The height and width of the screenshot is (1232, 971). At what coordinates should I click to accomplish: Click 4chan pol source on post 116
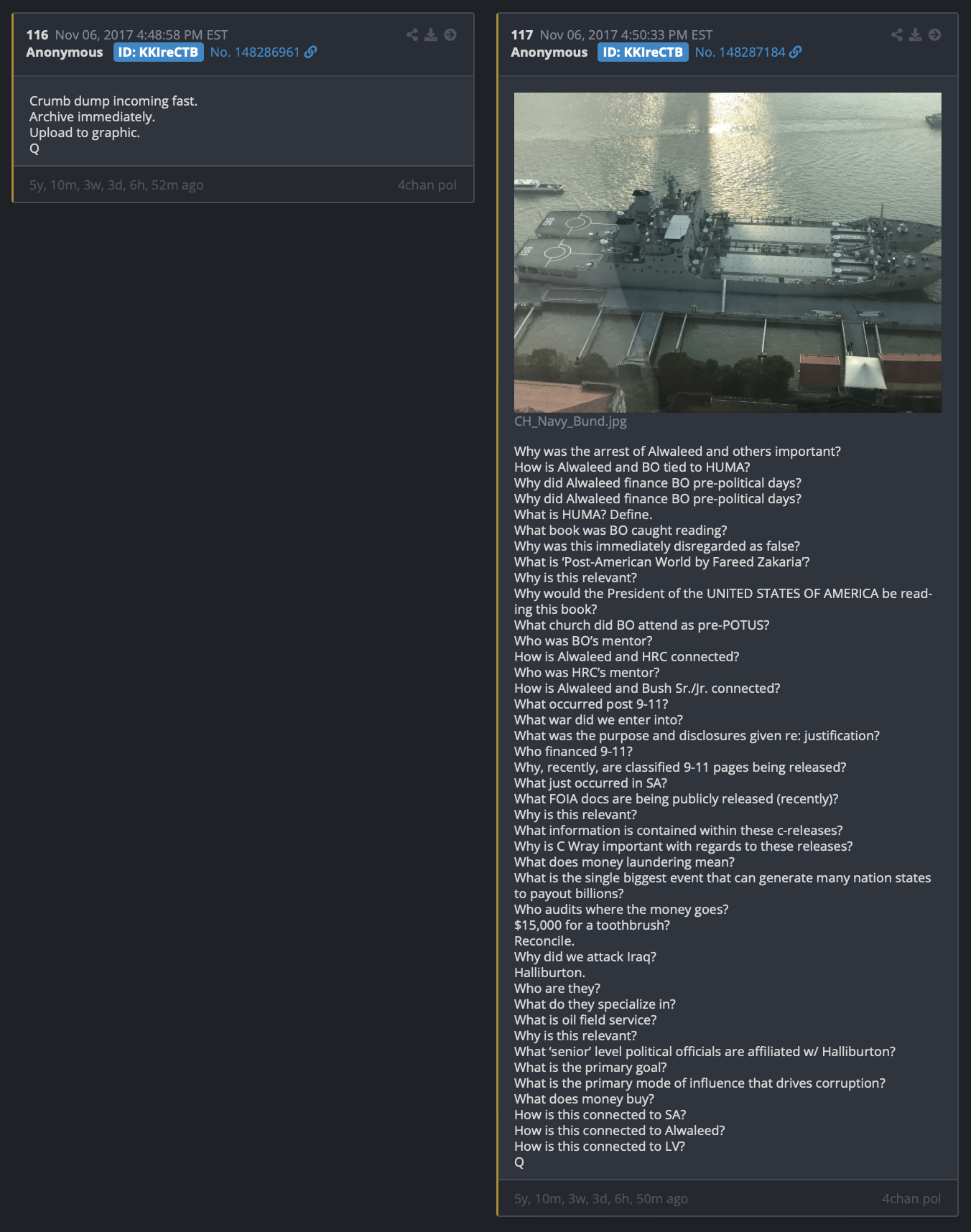click(x=427, y=185)
